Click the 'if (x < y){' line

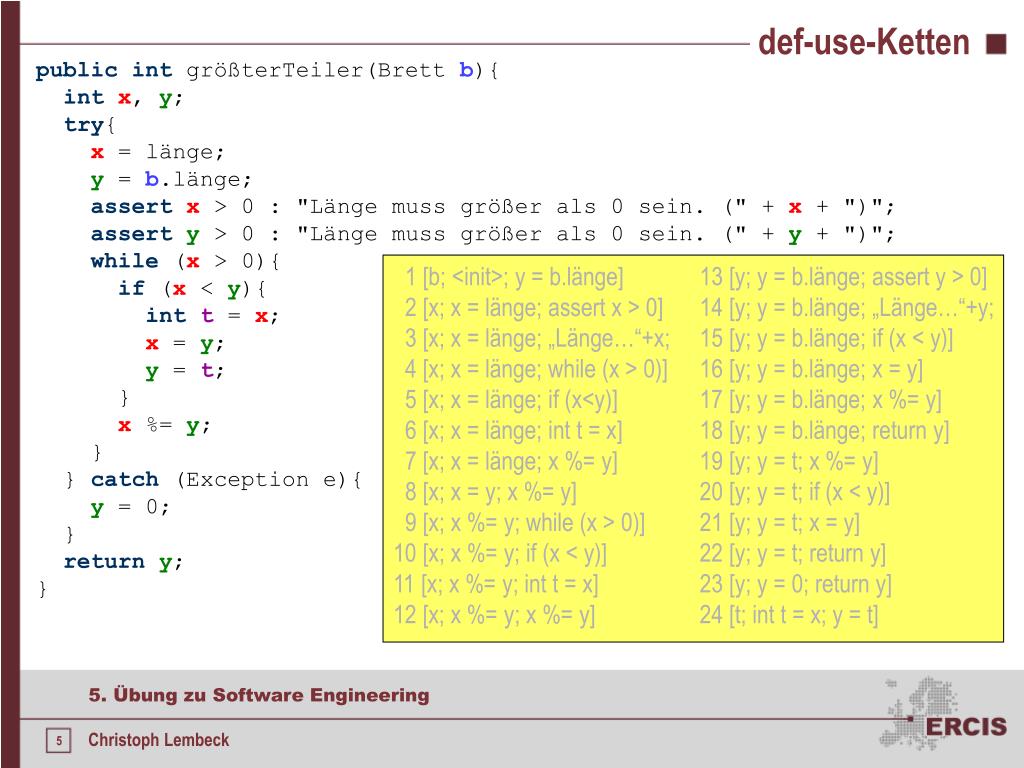192,289
